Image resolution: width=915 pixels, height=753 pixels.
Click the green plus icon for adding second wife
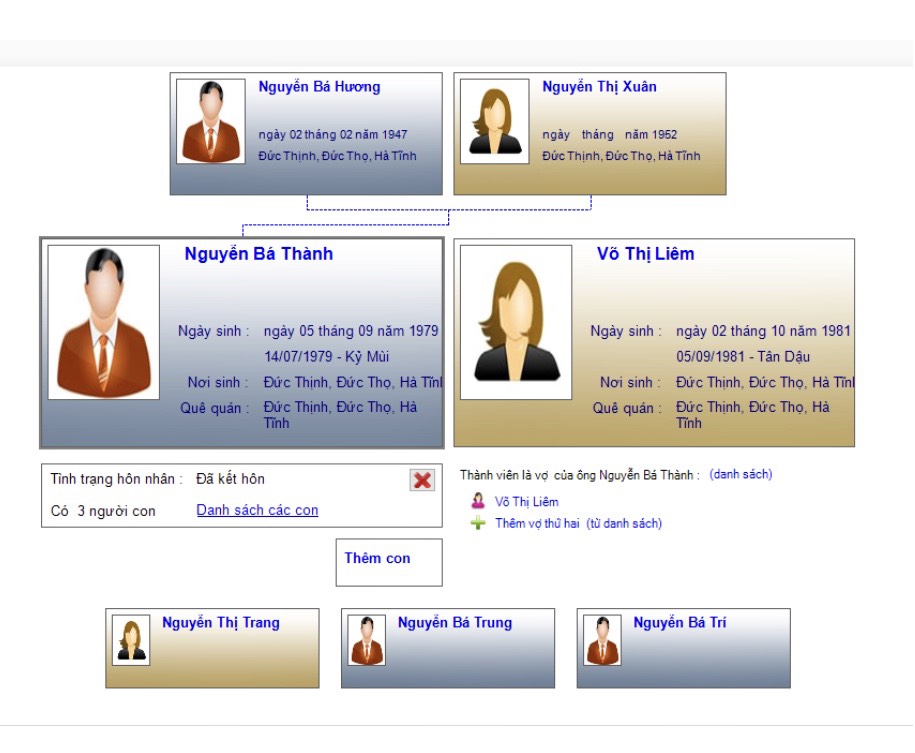478,523
